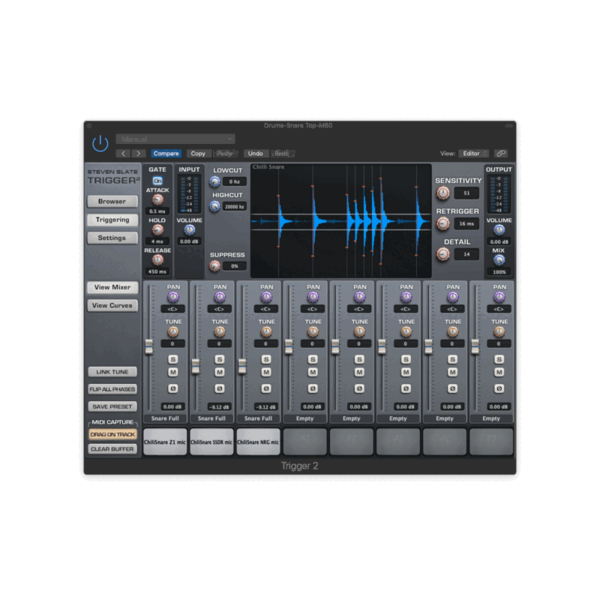Flip phase on ChiliSnare NRG mic channel

[x=266, y=388]
